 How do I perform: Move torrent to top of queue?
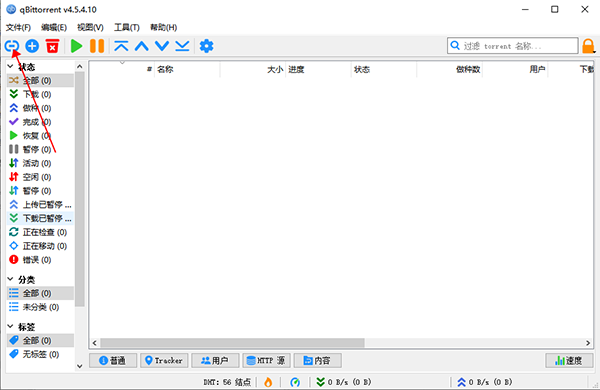coord(121,46)
